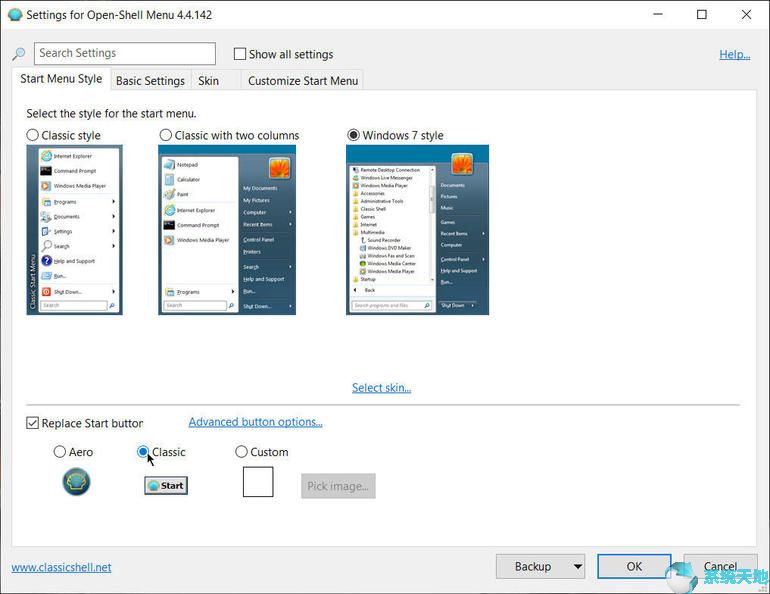Click the empty custom image preview box

(258, 482)
